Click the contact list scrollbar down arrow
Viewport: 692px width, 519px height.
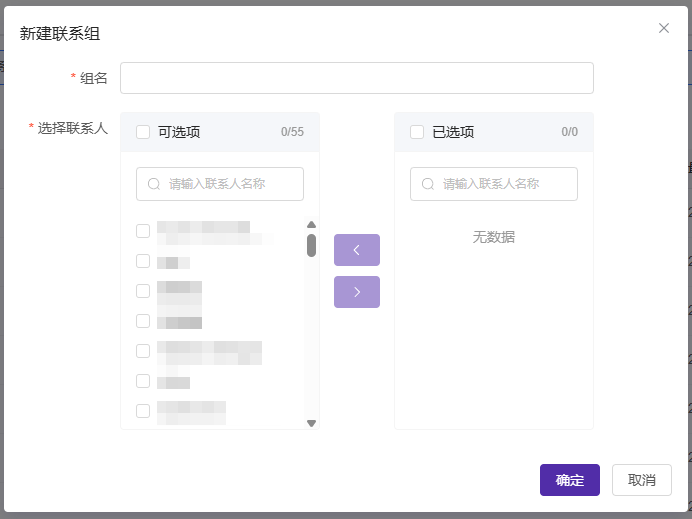tap(312, 423)
